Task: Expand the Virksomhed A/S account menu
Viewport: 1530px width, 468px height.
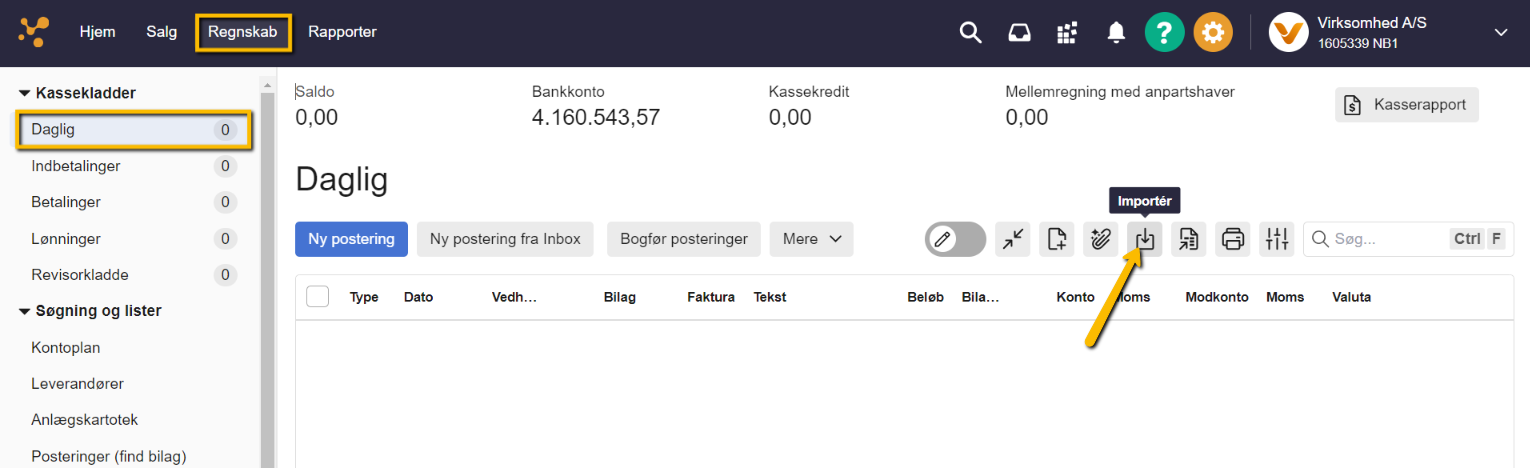Action: (x=1500, y=33)
